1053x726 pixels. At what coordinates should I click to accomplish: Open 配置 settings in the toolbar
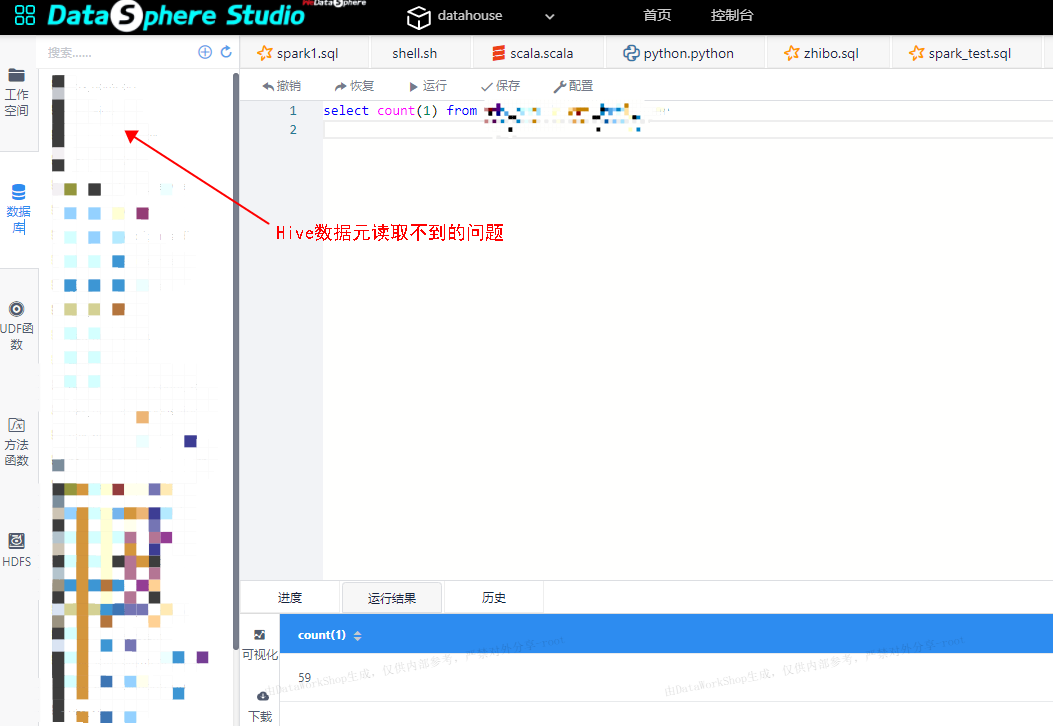coord(573,86)
